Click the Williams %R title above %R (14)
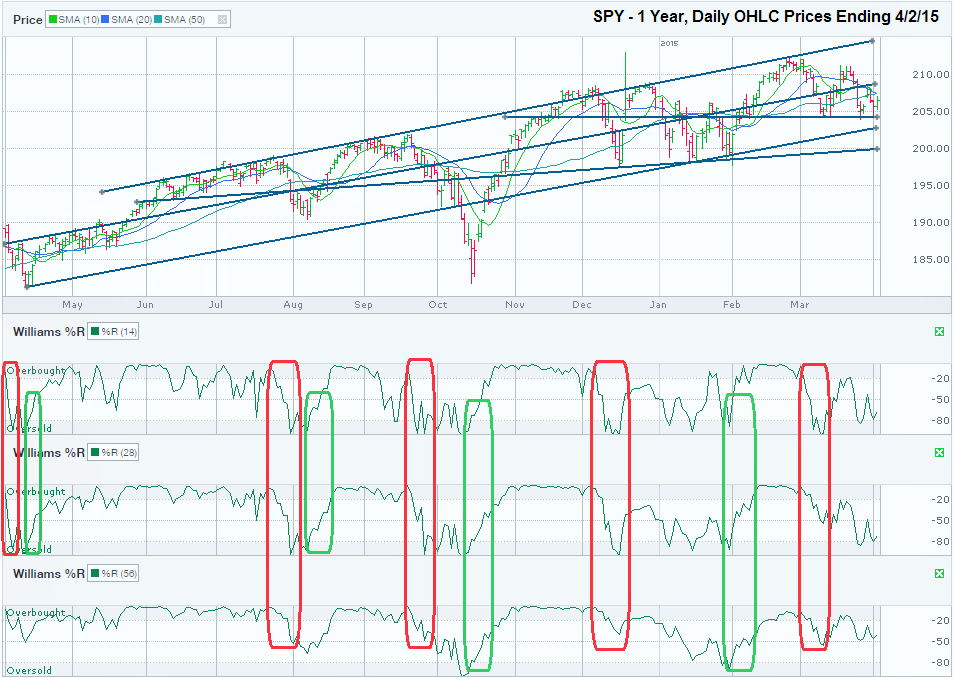The height and width of the screenshot is (678, 954). (49, 332)
